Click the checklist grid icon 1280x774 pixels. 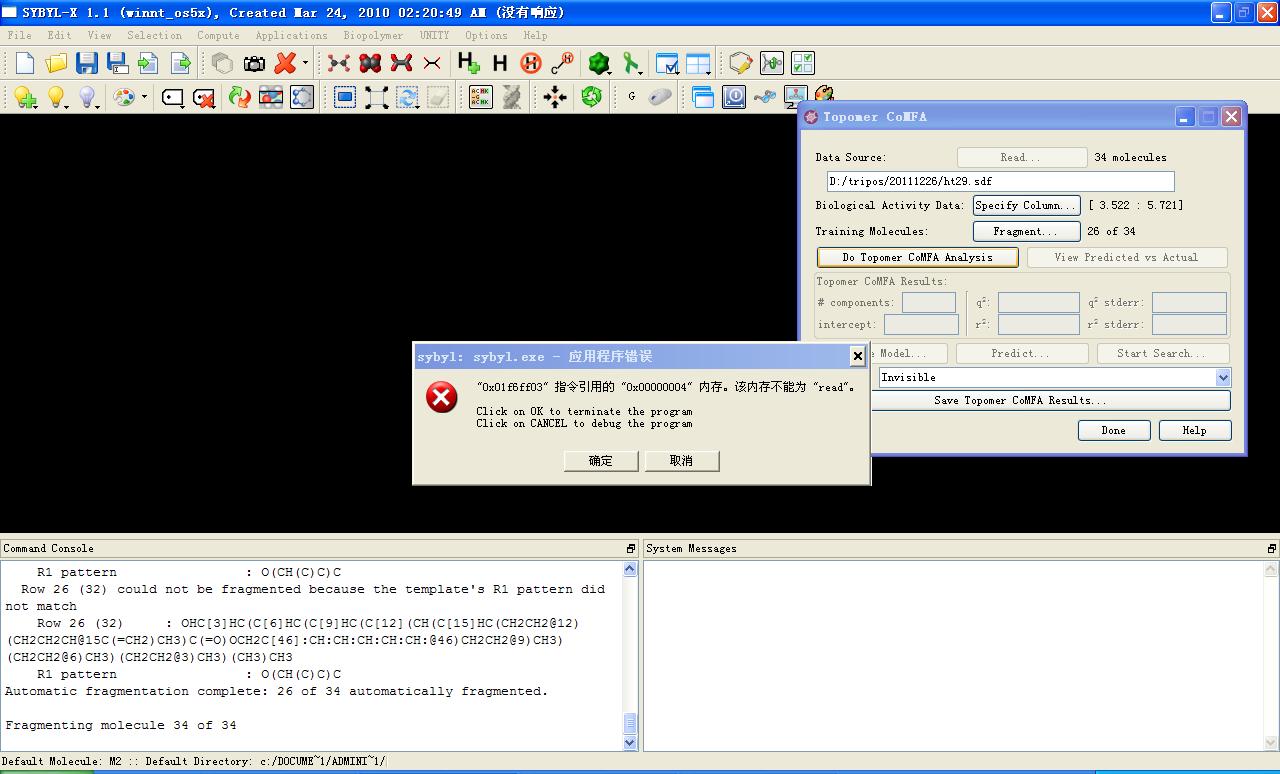[803, 63]
